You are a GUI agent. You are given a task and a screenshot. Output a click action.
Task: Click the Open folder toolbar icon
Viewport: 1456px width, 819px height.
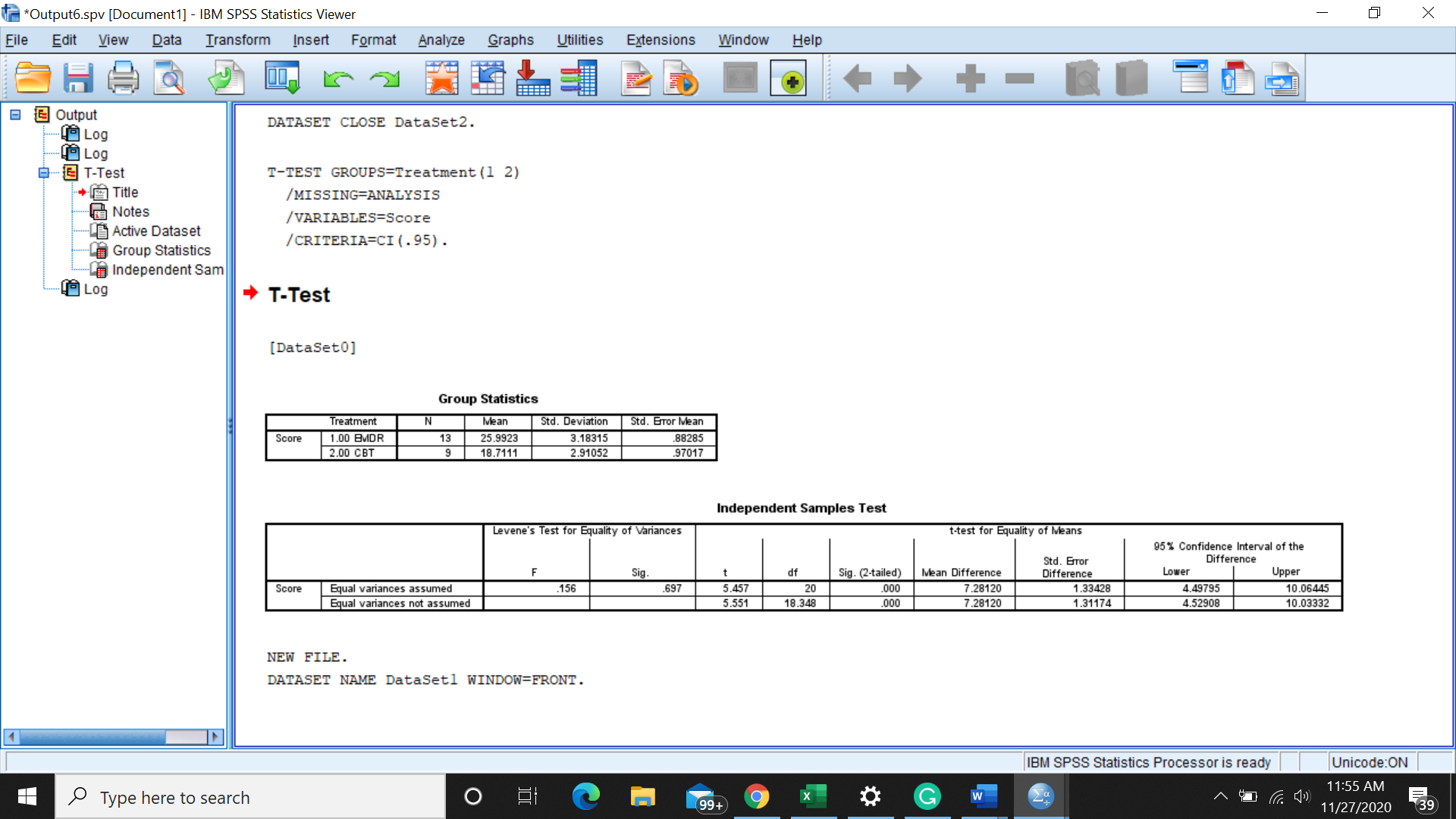pos(33,78)
